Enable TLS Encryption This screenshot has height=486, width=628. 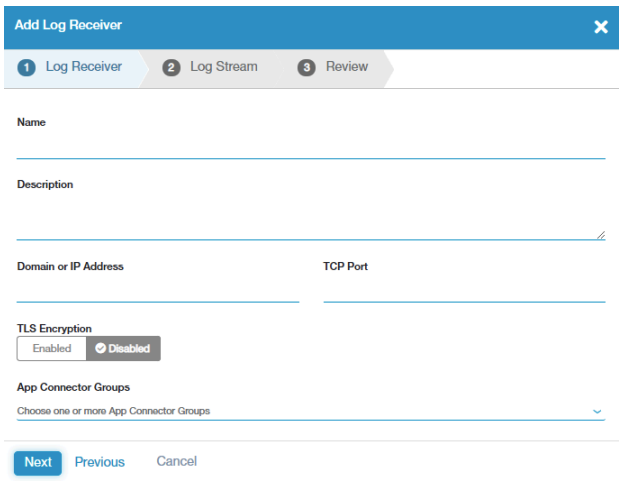tap(52, 349)
